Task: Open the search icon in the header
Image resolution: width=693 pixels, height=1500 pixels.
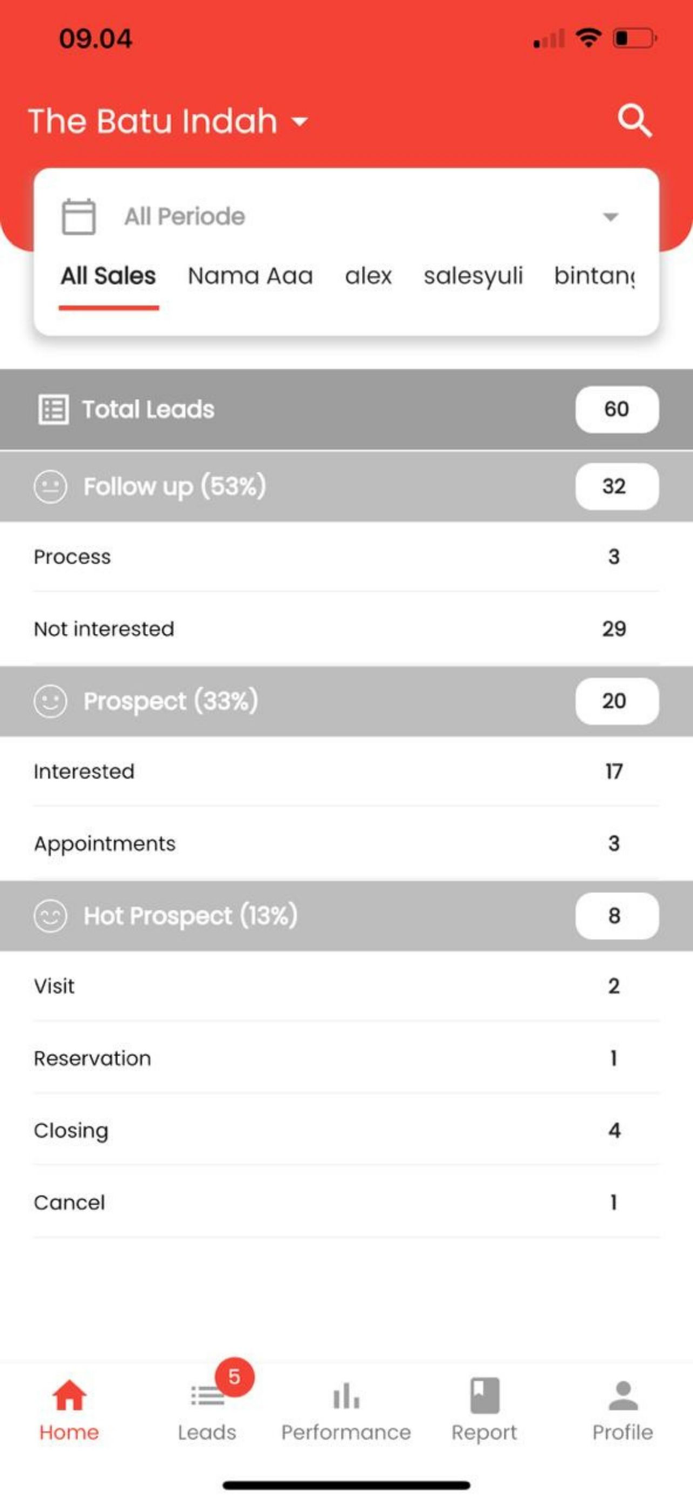Action: click(x=634, y=121)
